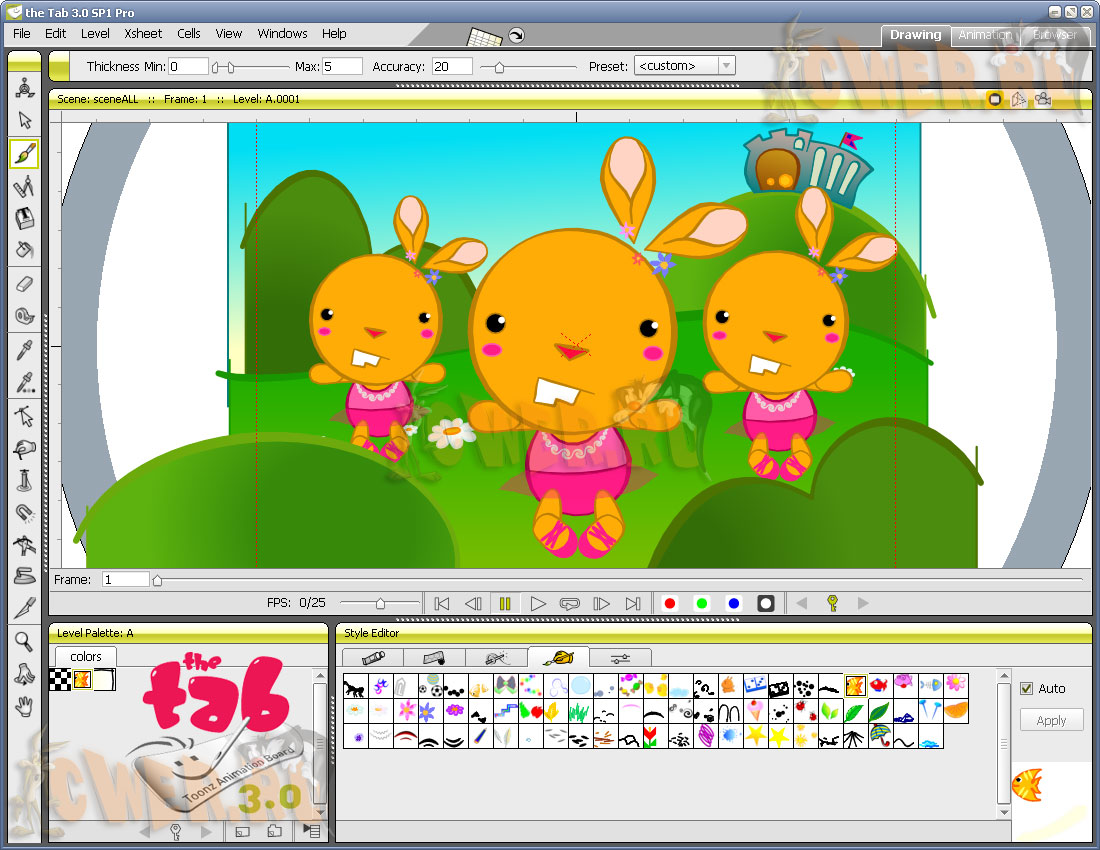The image size is (1100, 850).
Task: Open the Level Palette options menu button
Action: pyautogui.click(x=311, y=831)
